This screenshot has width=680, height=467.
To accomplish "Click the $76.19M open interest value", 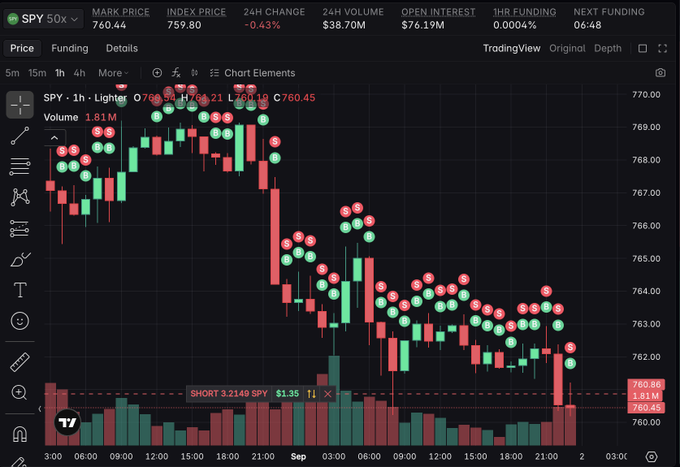I will pyautogui.click(x=423, y=25).
